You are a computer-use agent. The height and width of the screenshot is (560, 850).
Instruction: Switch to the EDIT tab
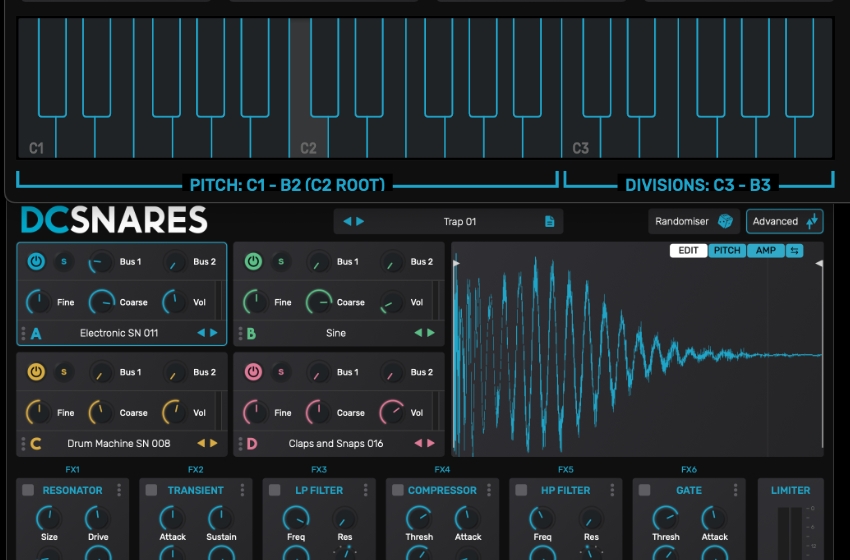click(x=688, y=250)
